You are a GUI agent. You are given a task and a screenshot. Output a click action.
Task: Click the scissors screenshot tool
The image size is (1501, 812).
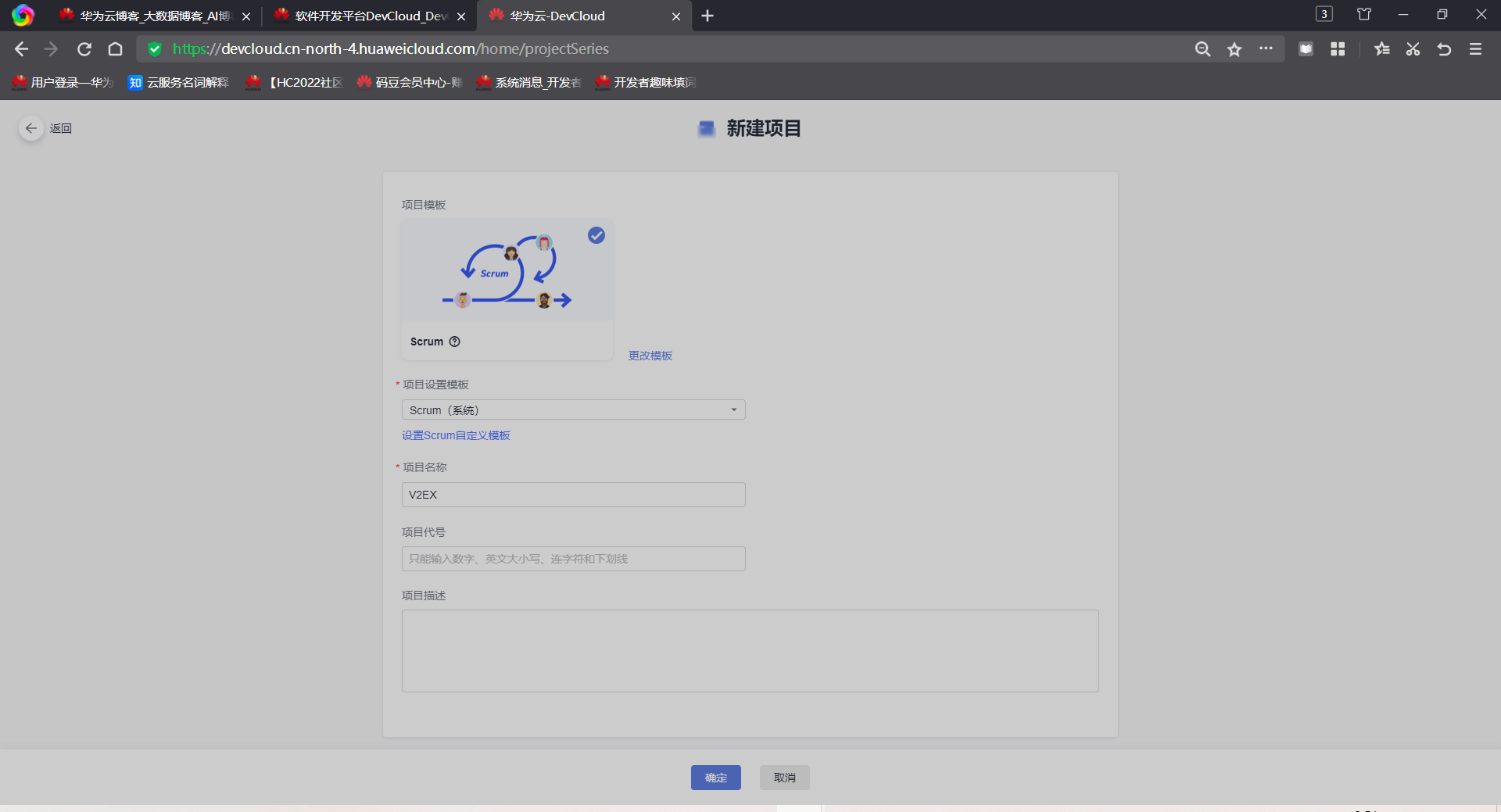(1413, 49)
